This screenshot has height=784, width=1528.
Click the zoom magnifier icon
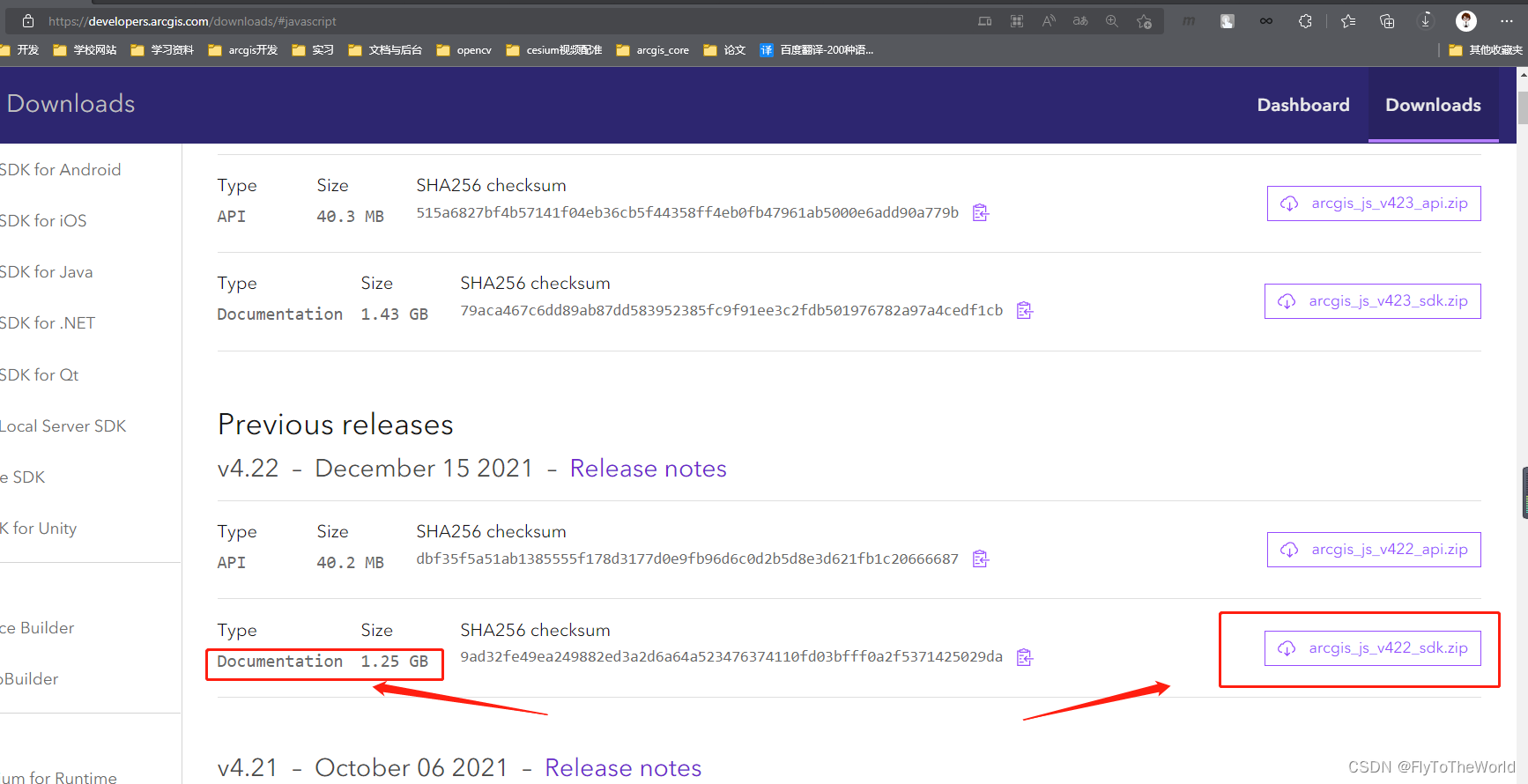point(1112,21)
